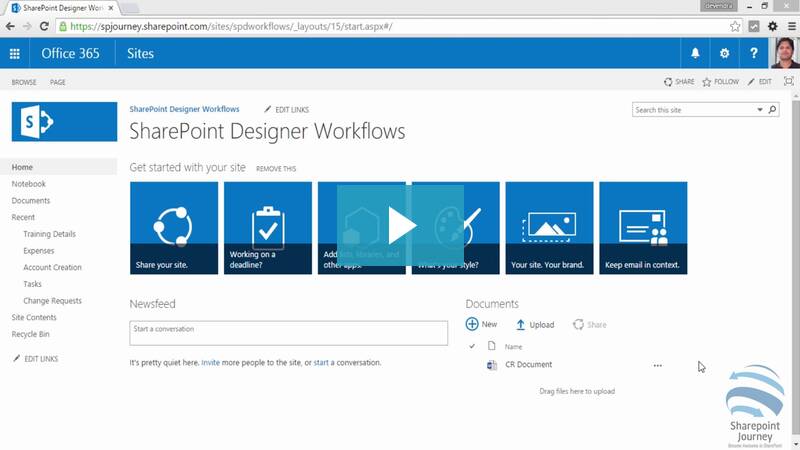Open the notifications bell

coord(695,53)
